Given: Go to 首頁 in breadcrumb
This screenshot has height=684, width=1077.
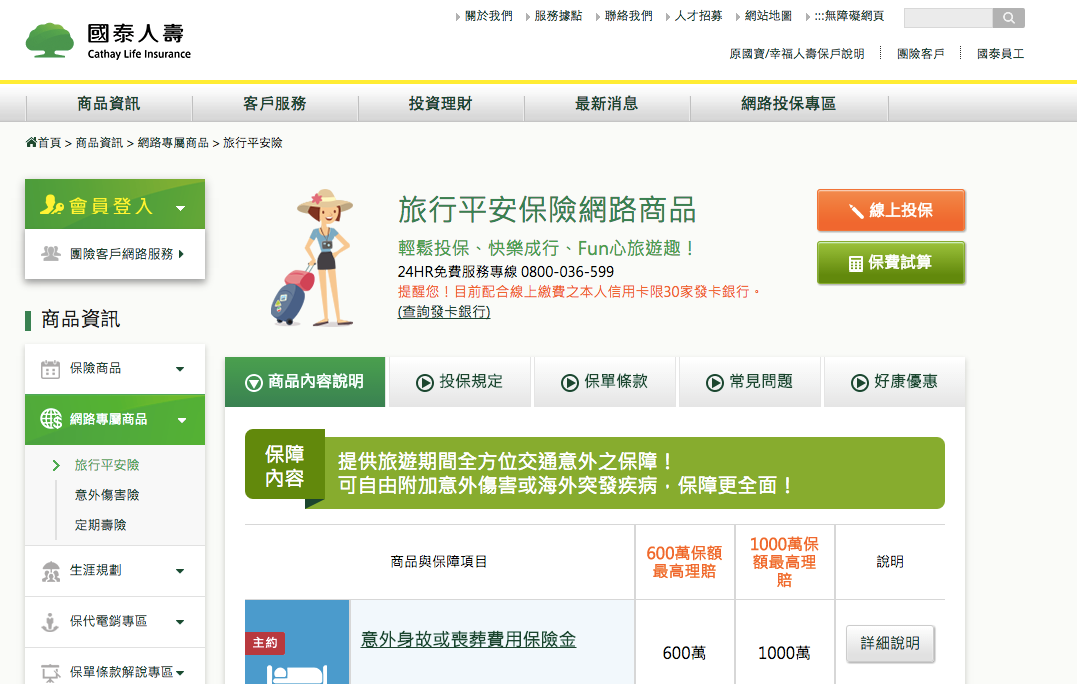Looking at the screenshot, I should point(49,143).
